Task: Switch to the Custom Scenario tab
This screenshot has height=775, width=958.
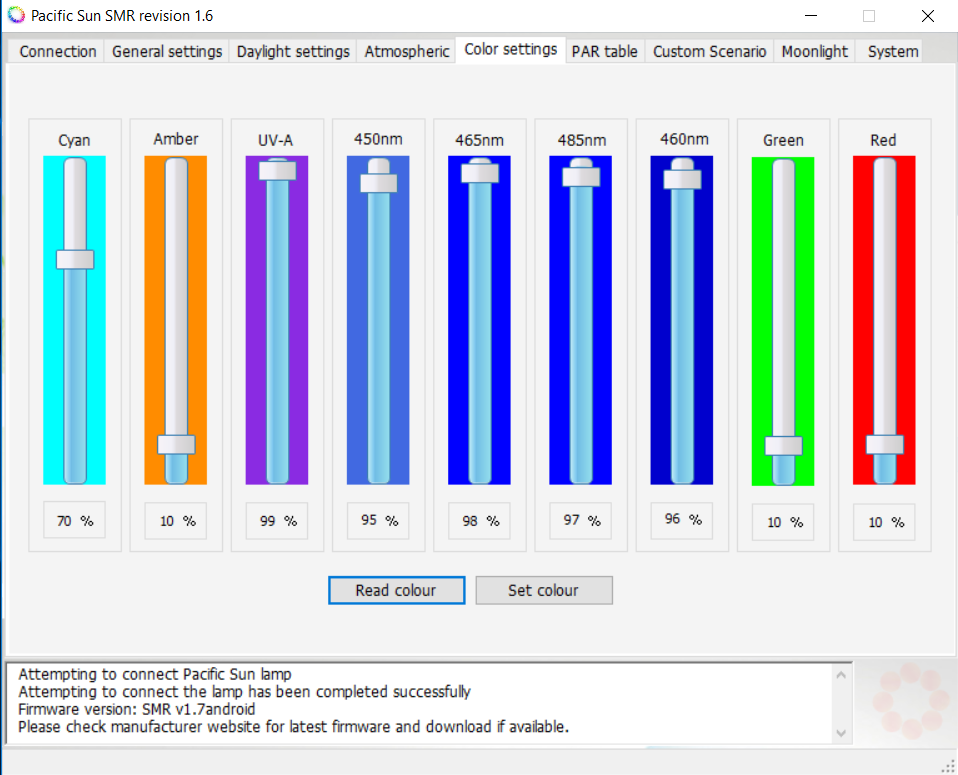Action: (709, 51)
